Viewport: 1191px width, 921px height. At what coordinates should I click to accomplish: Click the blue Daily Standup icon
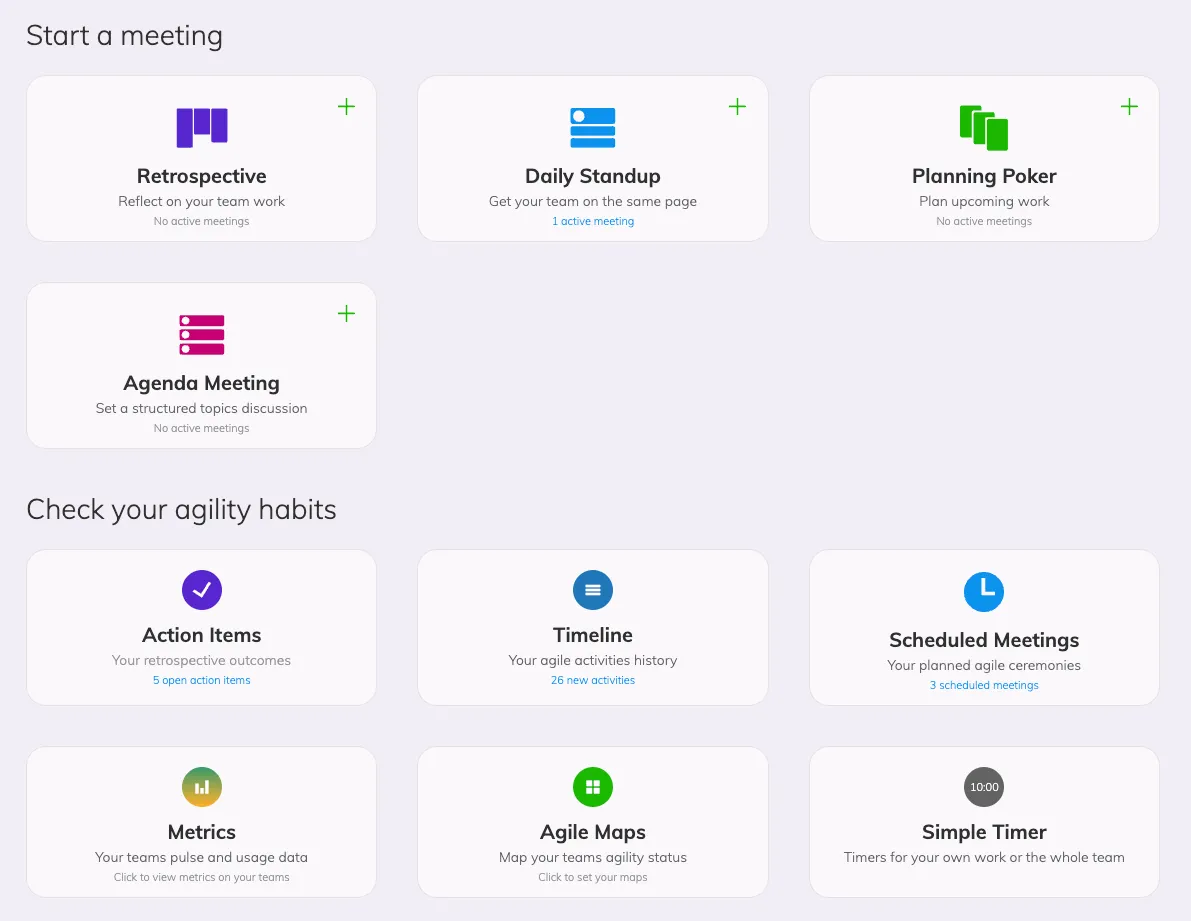pos(592,128)
